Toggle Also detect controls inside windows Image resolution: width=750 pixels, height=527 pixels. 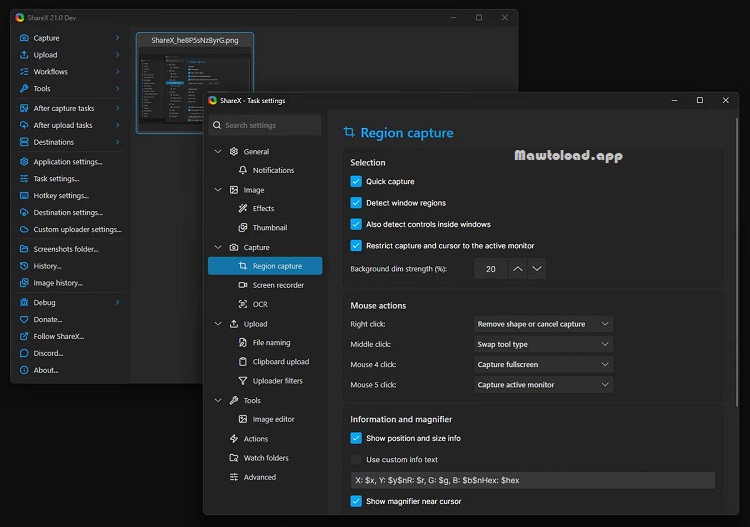[x=356, y=224]
